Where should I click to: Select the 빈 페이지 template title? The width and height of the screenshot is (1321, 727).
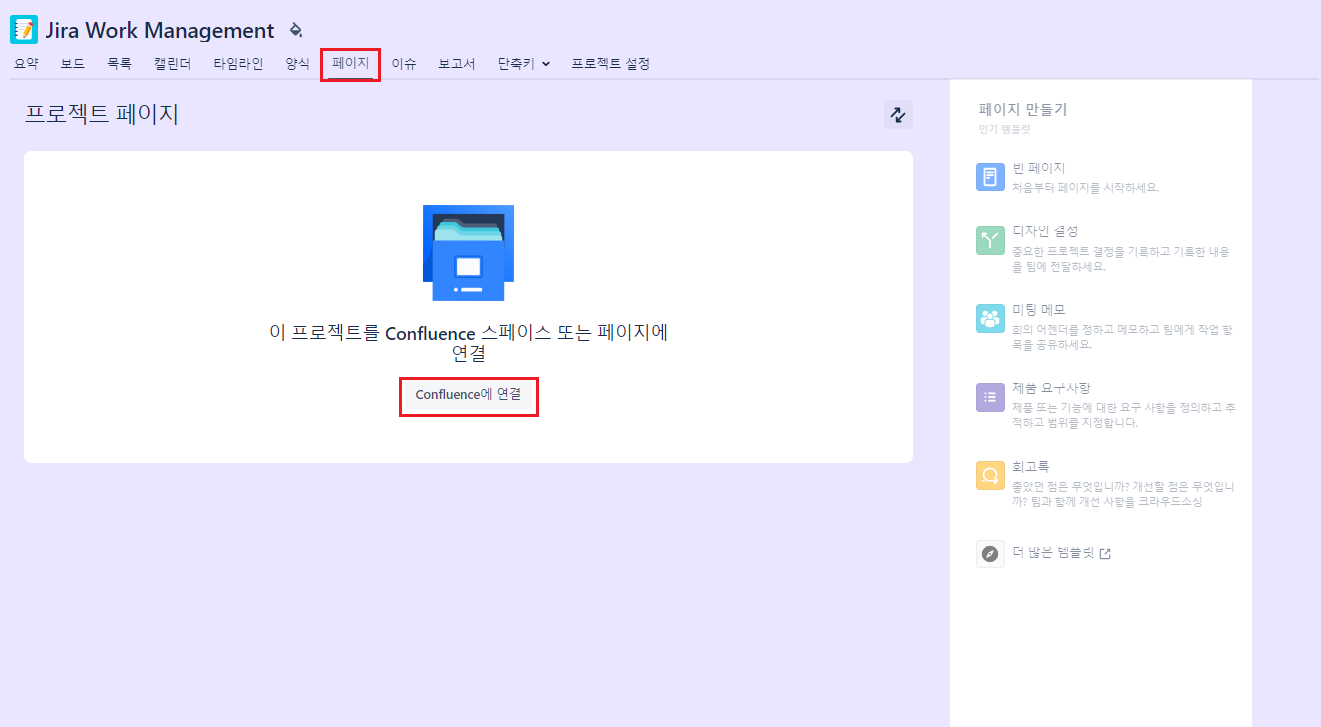(1039, 168)
